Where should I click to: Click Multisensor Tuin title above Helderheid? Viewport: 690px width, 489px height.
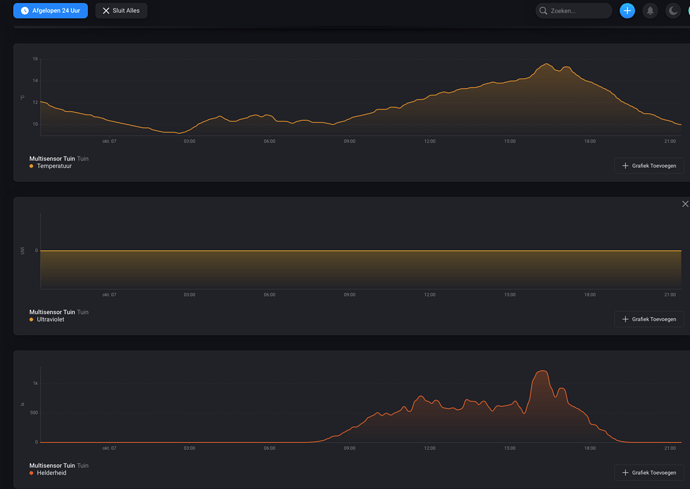coord(52,465)
